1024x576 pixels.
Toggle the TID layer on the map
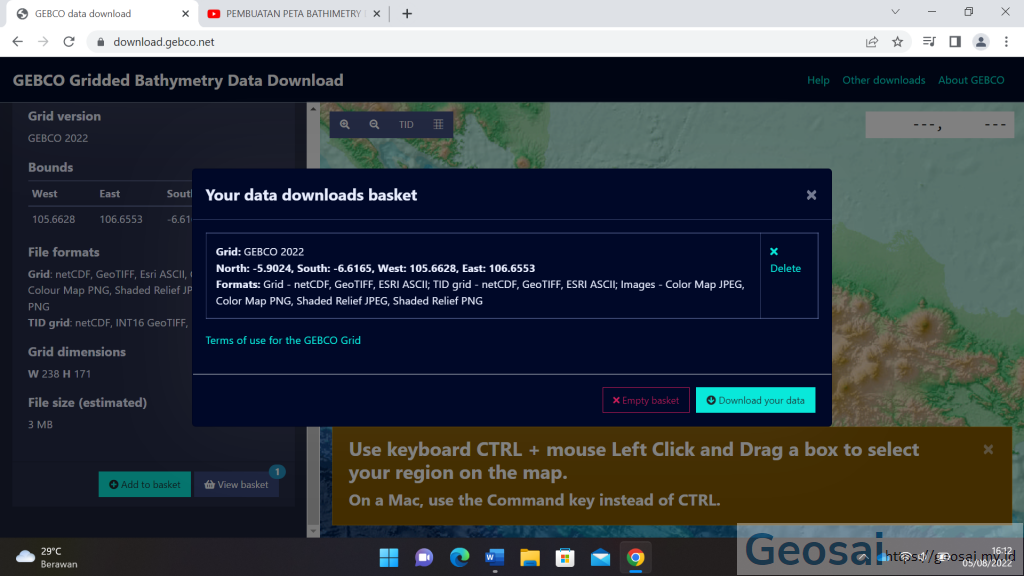405,124
